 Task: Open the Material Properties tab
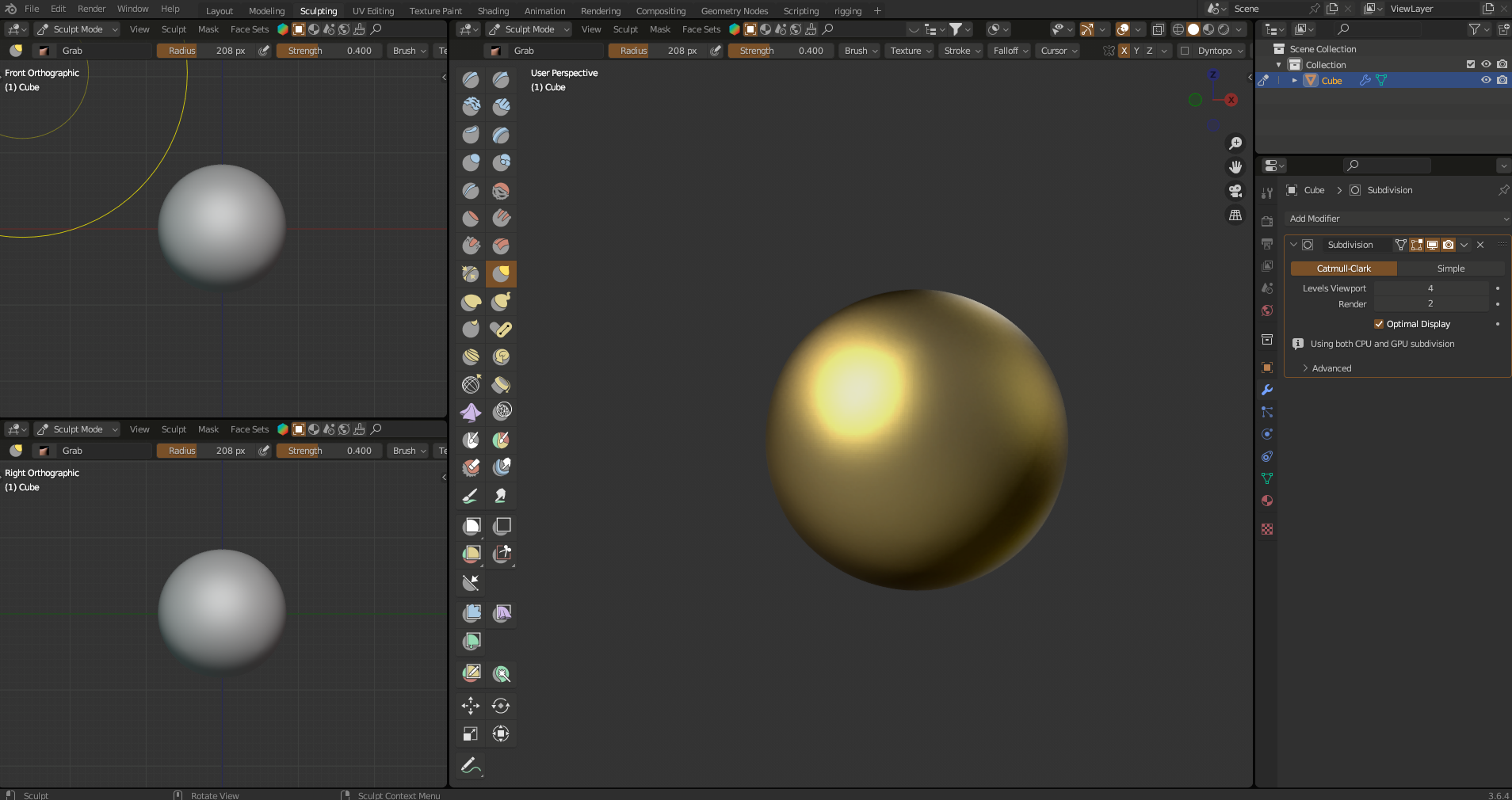click(1266, 501)
